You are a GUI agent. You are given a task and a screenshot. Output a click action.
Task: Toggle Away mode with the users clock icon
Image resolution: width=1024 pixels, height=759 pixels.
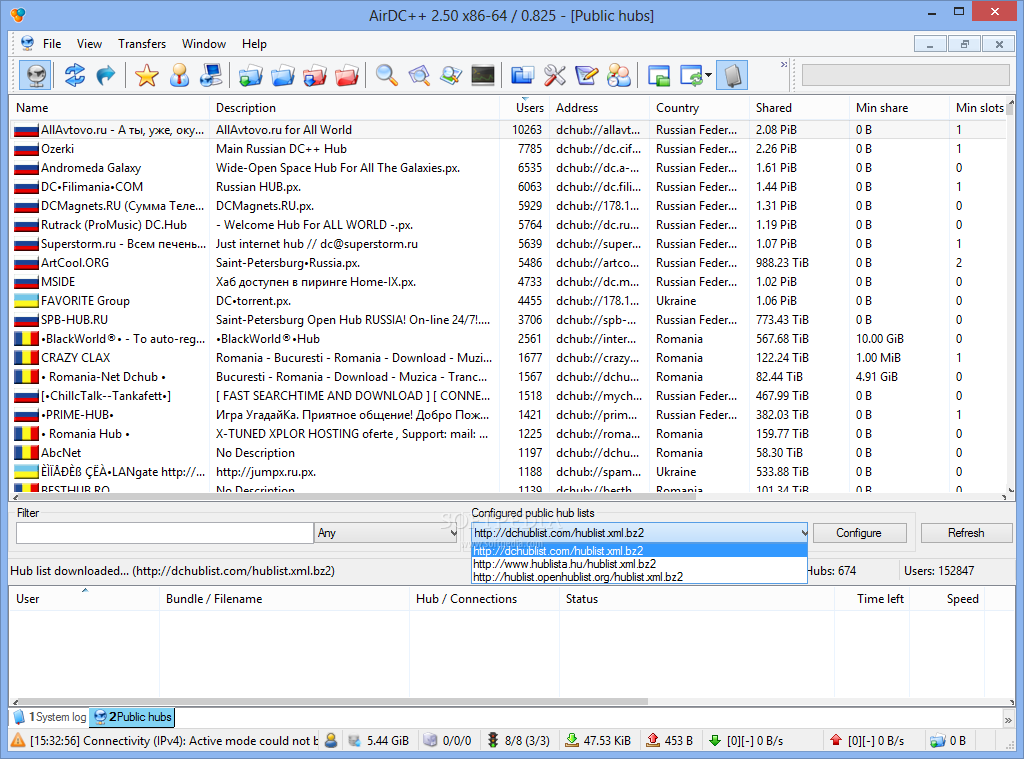618,75
